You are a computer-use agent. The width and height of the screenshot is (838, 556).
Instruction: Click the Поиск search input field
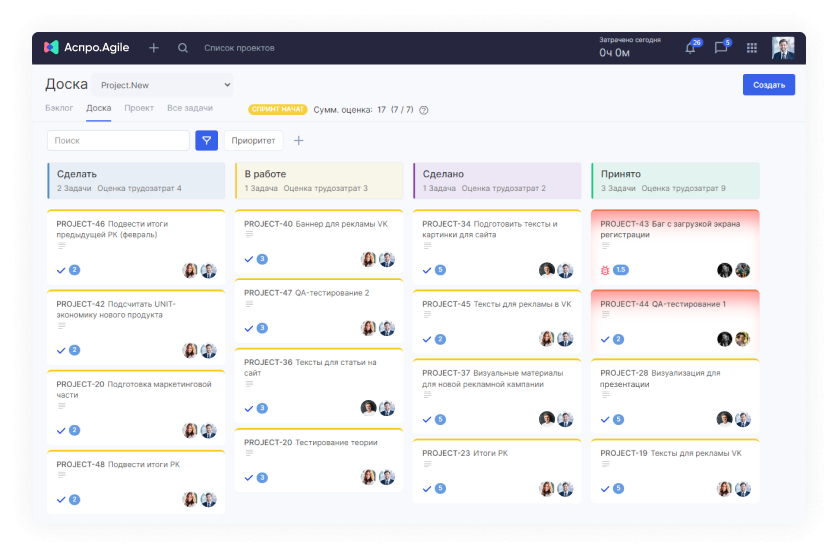point(118,141)
